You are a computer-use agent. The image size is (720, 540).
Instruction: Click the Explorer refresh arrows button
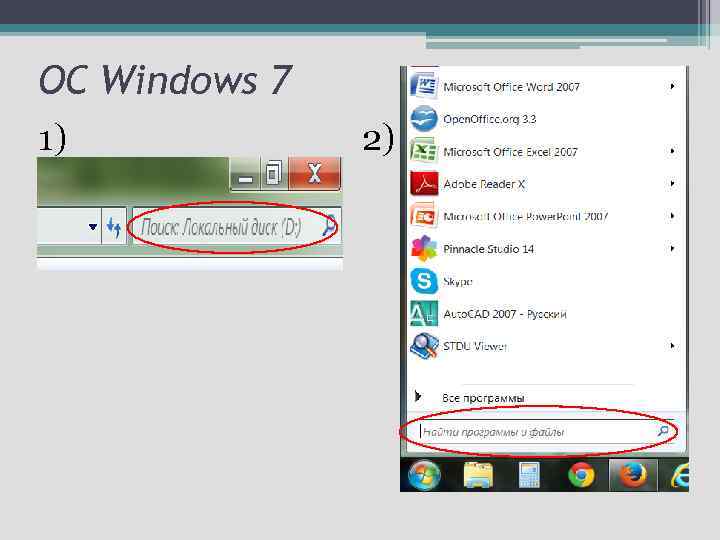click(113, 226)
